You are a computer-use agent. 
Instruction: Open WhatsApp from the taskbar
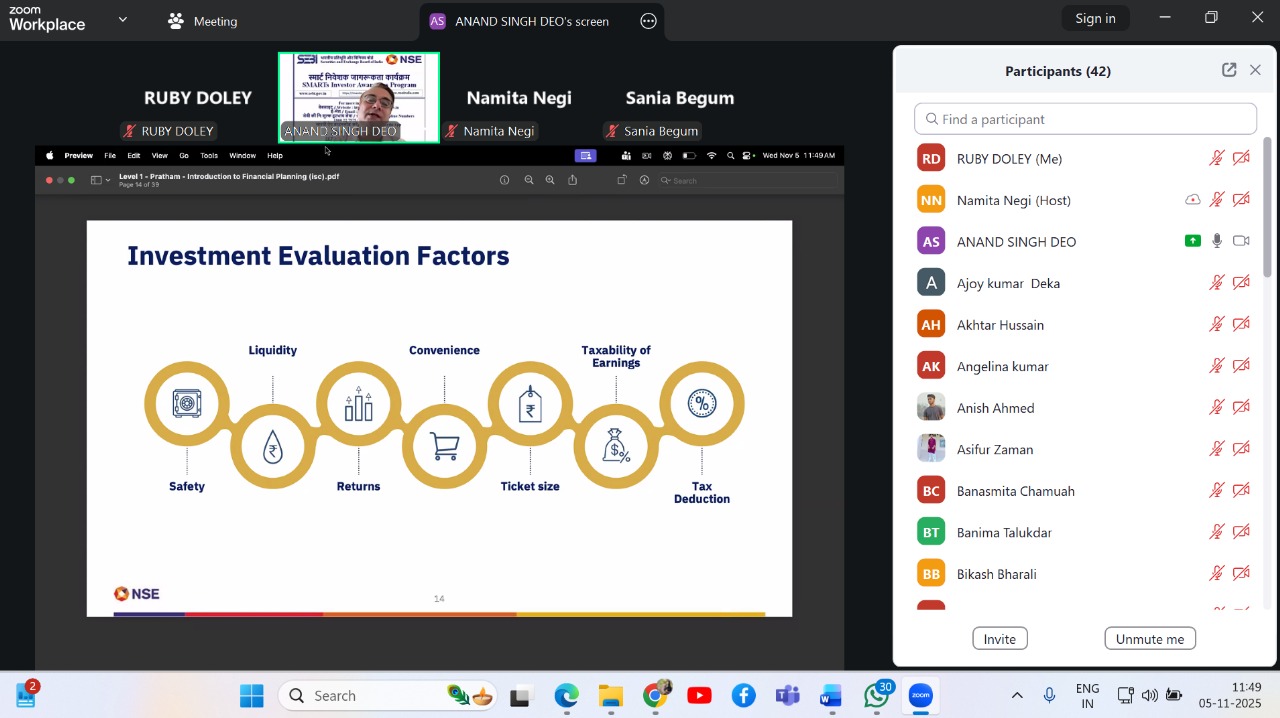pos(876,696)
